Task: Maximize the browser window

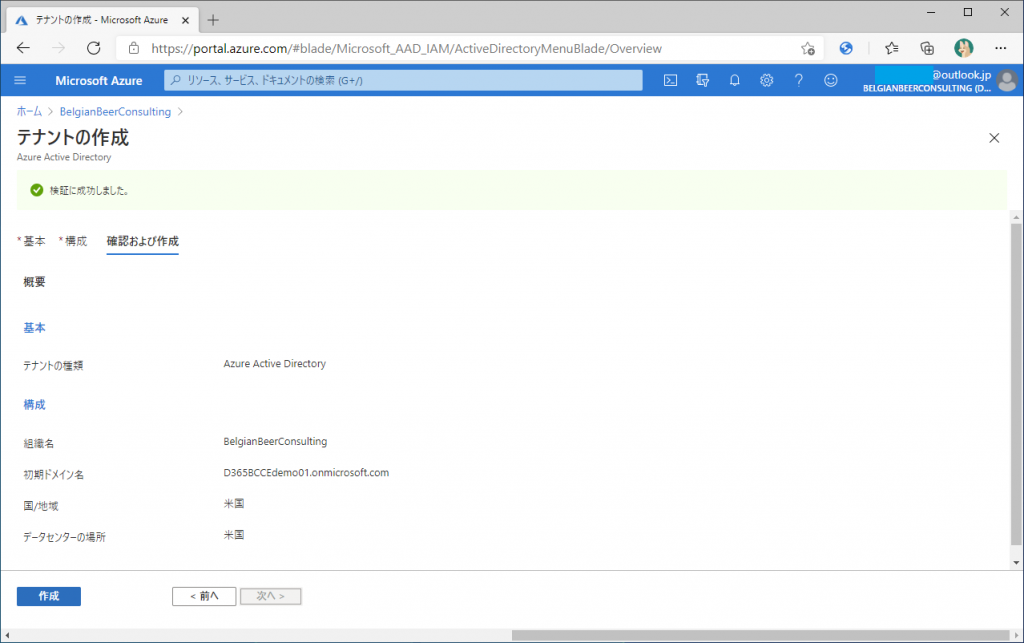Action: coord(968,12)
